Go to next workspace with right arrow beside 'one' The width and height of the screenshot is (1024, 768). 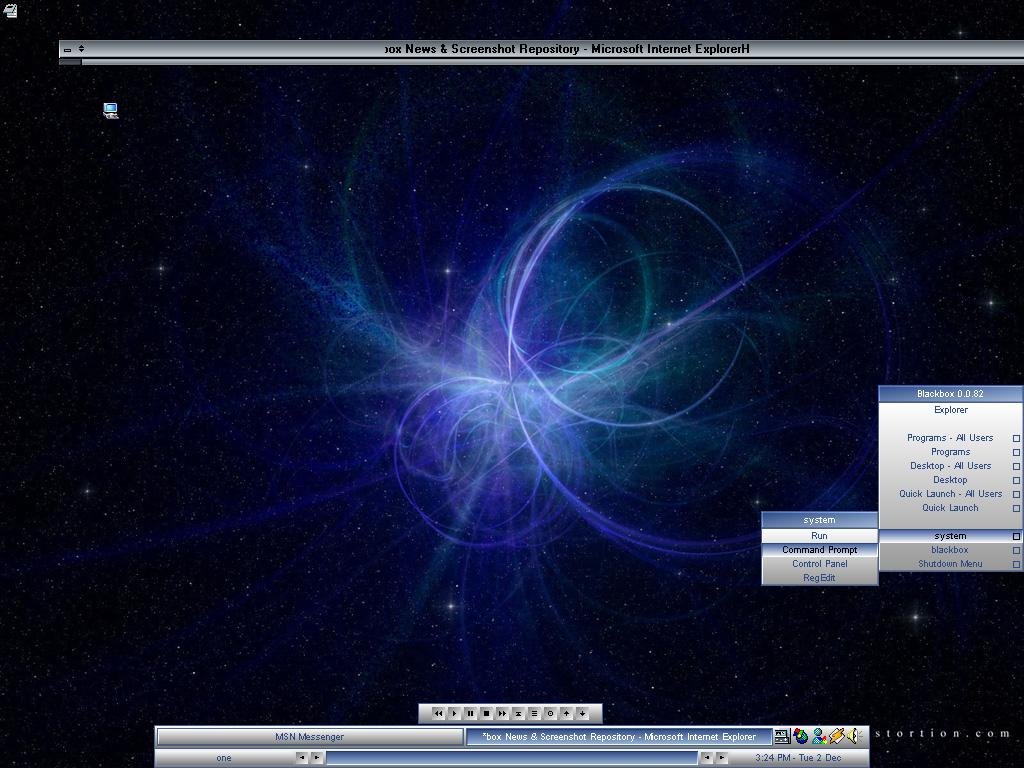point(317,758)
